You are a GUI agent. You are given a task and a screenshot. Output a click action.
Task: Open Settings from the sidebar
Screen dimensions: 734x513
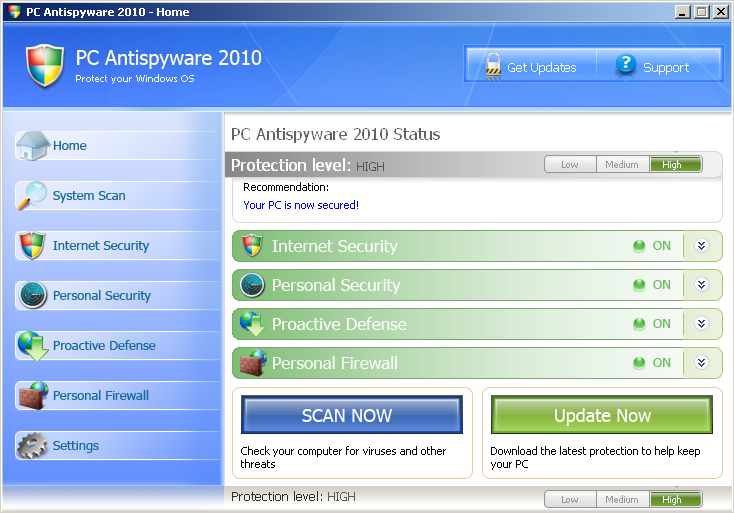pos(117,445)
